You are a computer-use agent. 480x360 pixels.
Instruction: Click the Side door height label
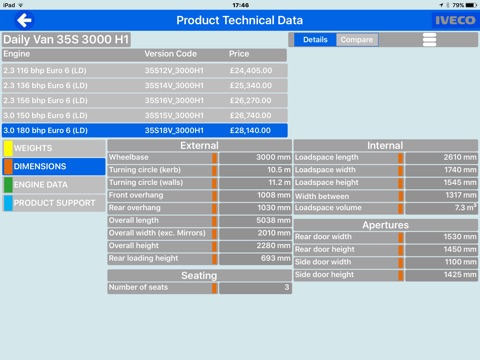coord(324,275)
